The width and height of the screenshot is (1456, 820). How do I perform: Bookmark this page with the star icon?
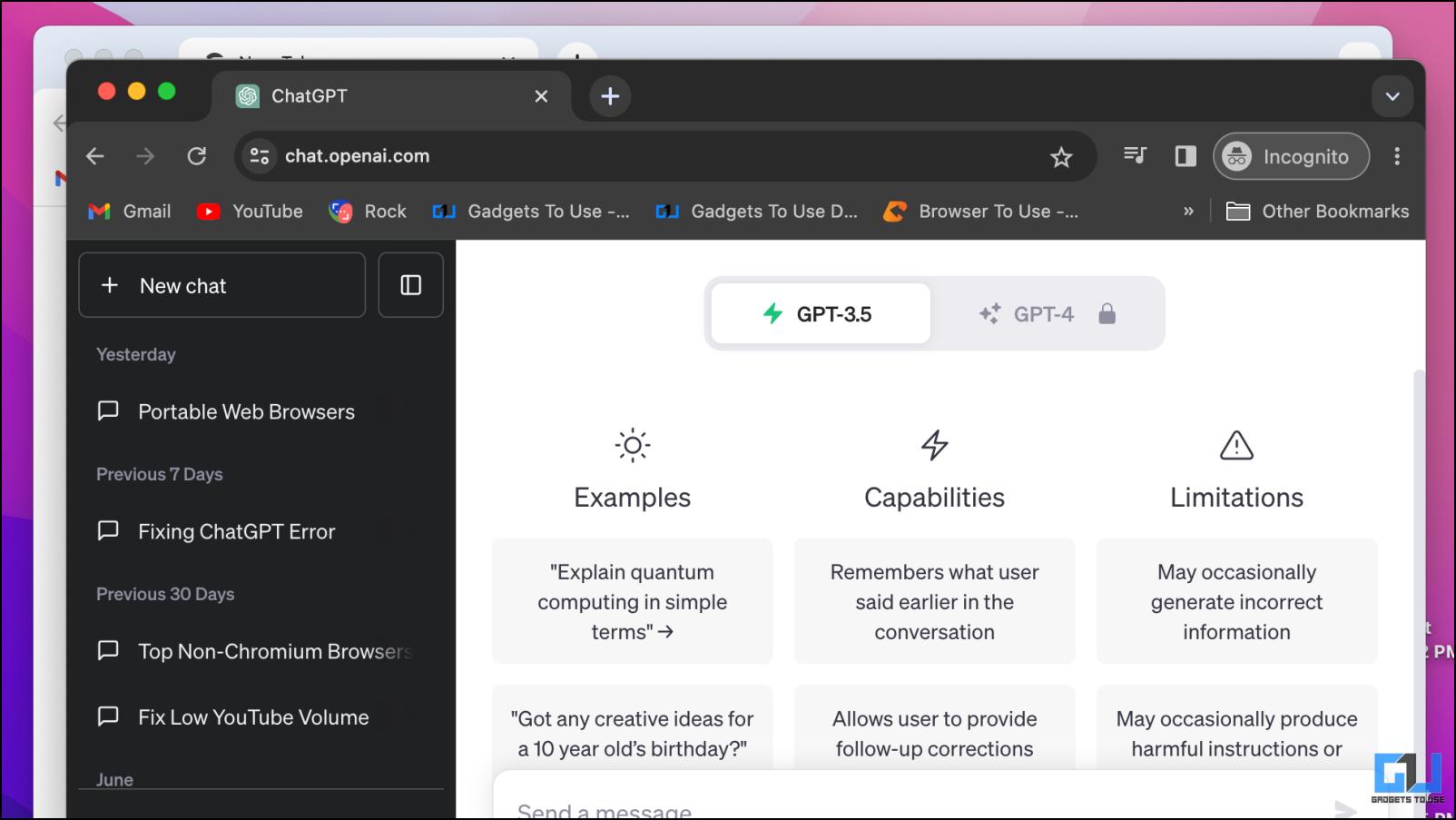pyautogui.click(x=1061, y=157)
